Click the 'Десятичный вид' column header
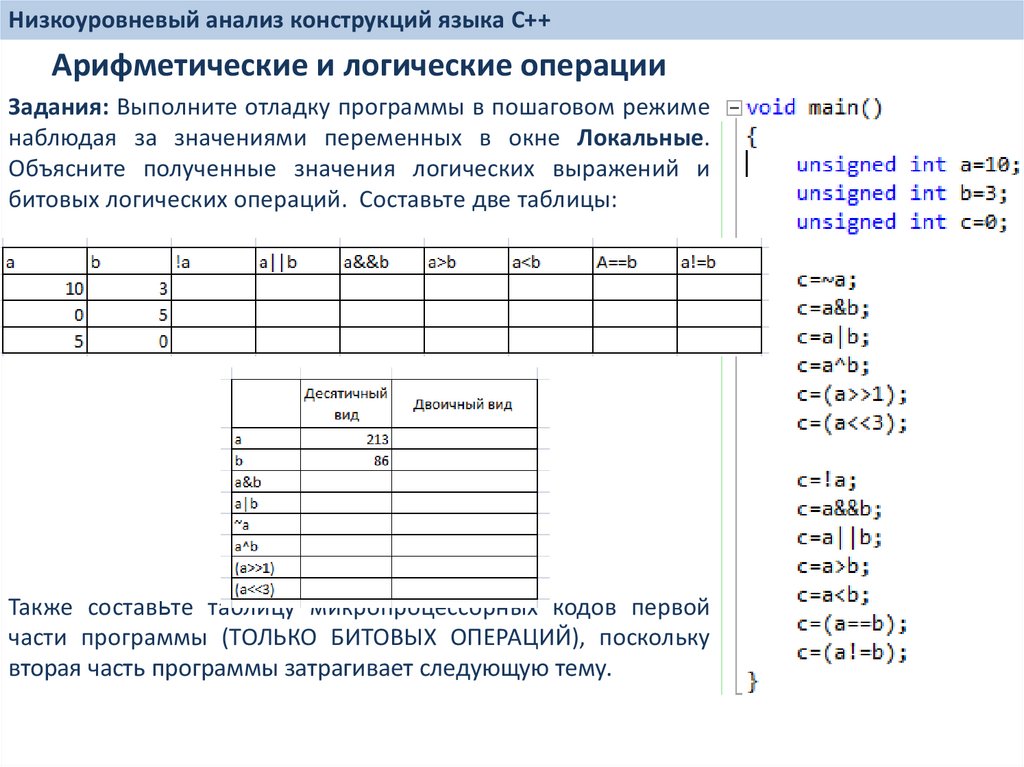The image size is (1024, 767). pyautogui.click(x=346, y=405)
